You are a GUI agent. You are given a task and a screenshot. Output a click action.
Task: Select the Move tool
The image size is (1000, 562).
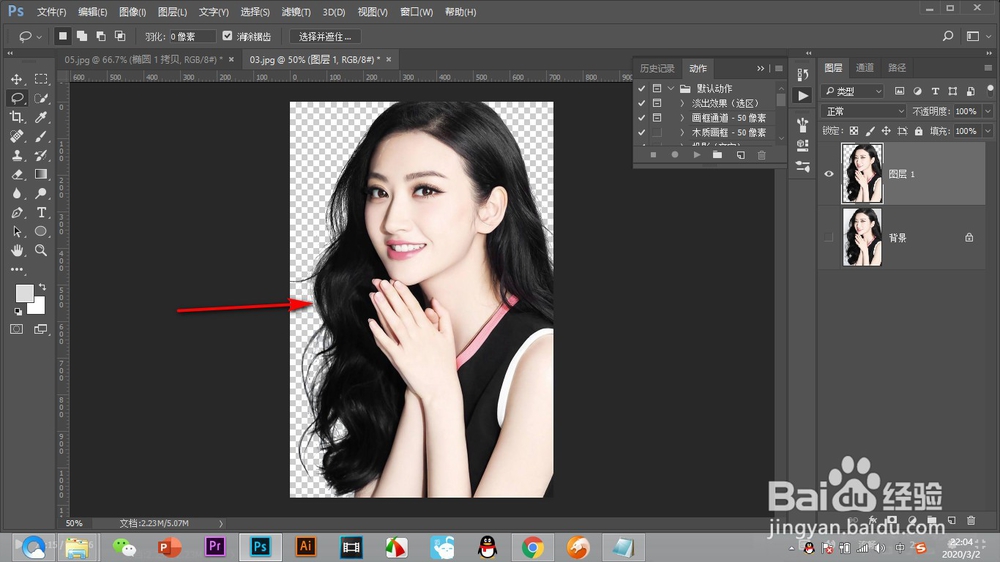click(17, 79)
